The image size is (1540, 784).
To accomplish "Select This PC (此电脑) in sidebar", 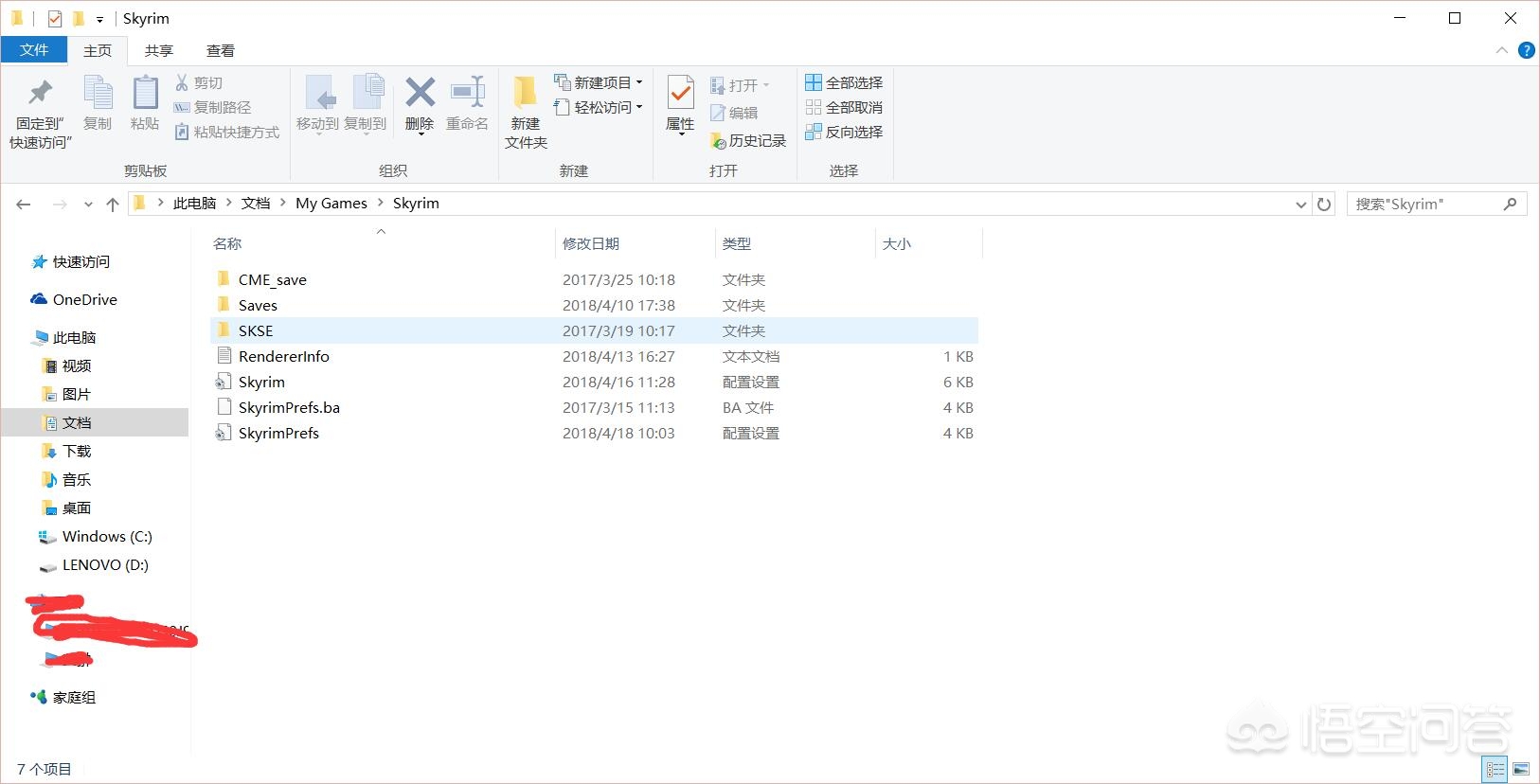I will [64, 337].
